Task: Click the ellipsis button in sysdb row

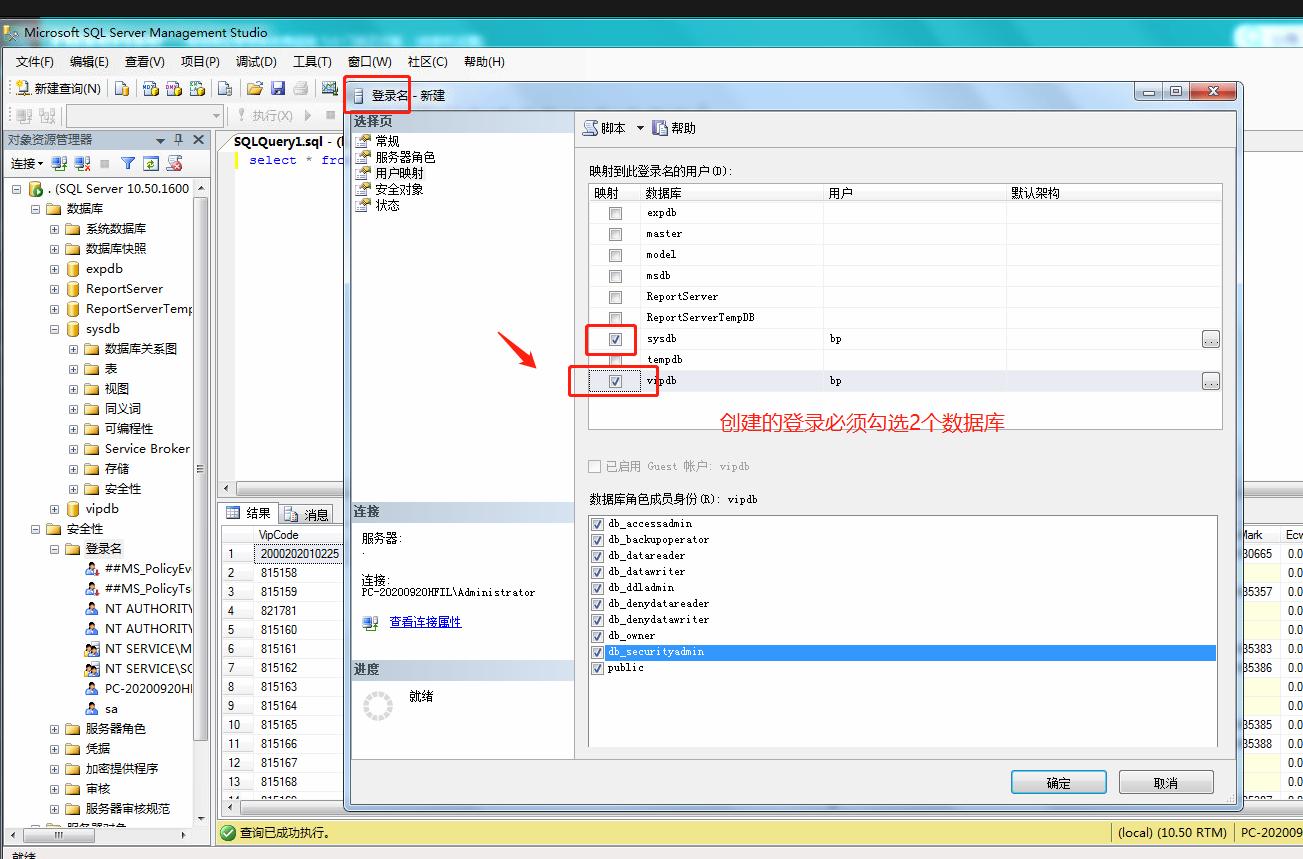Action: point(1211,340)
